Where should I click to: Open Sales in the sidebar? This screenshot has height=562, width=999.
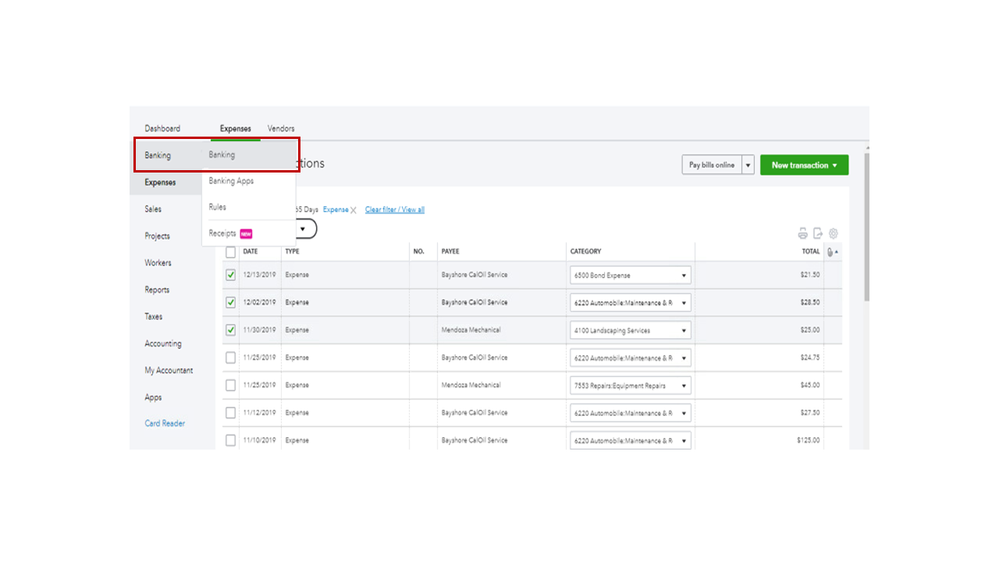[x=153, y=209]
